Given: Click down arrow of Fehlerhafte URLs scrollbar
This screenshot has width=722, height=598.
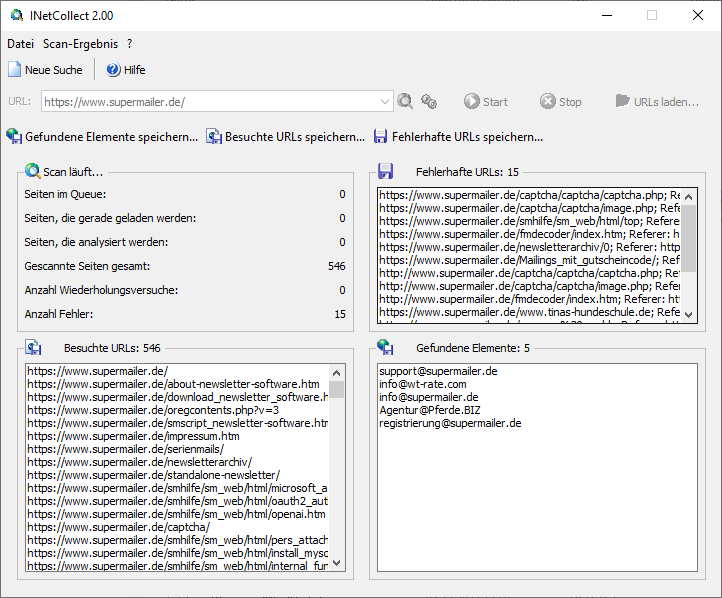Looking at the screenshot, I should (689, 315).
